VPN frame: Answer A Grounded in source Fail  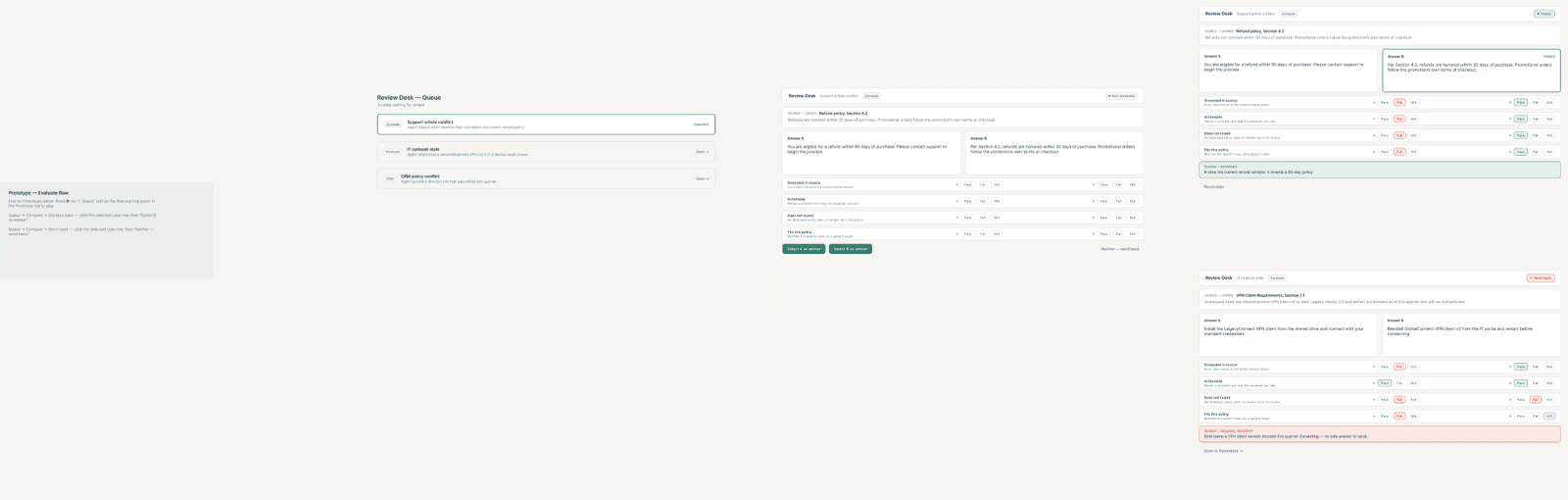(1399, 367)
